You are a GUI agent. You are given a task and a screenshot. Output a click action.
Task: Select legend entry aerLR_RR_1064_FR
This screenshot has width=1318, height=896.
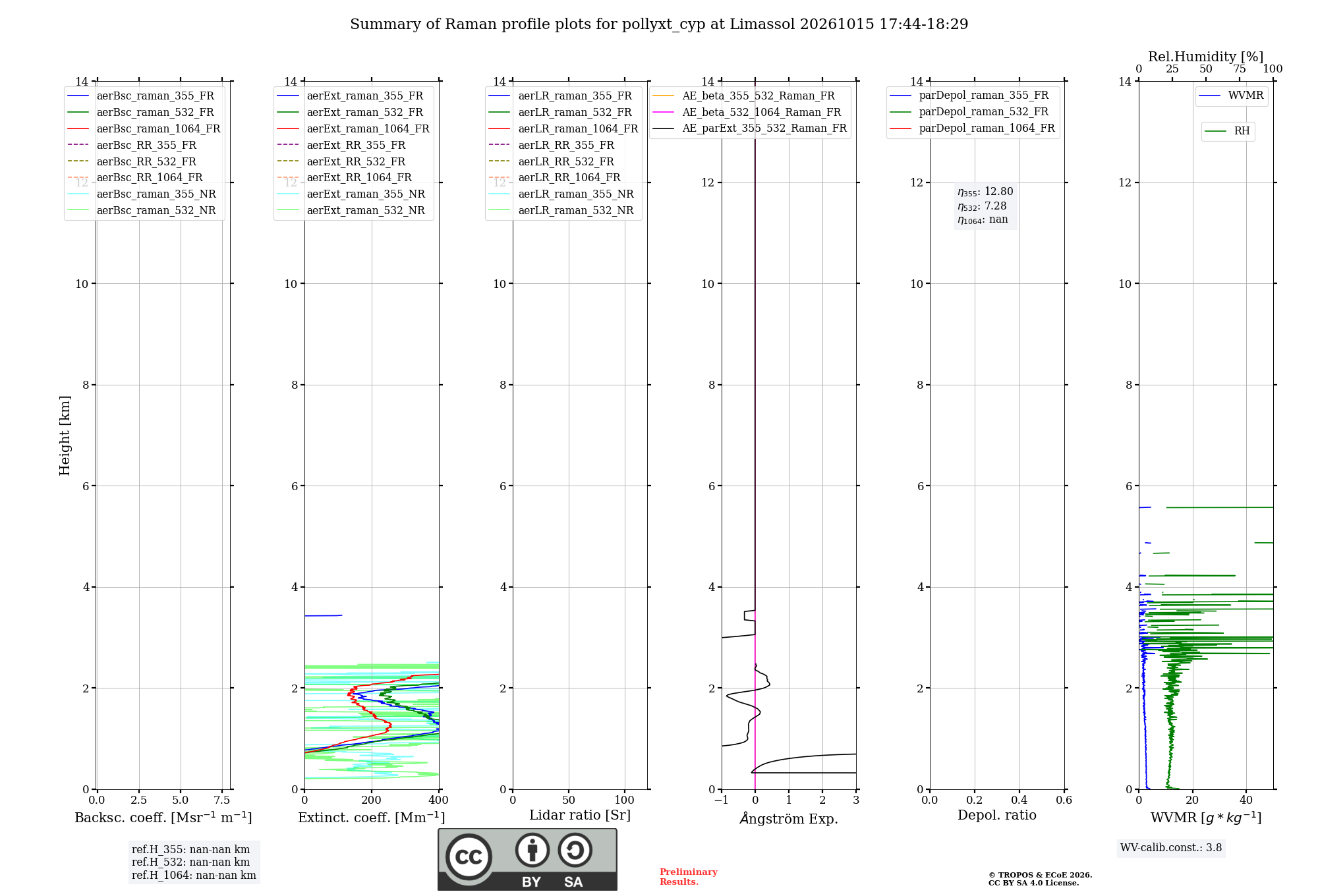point(555,178)
